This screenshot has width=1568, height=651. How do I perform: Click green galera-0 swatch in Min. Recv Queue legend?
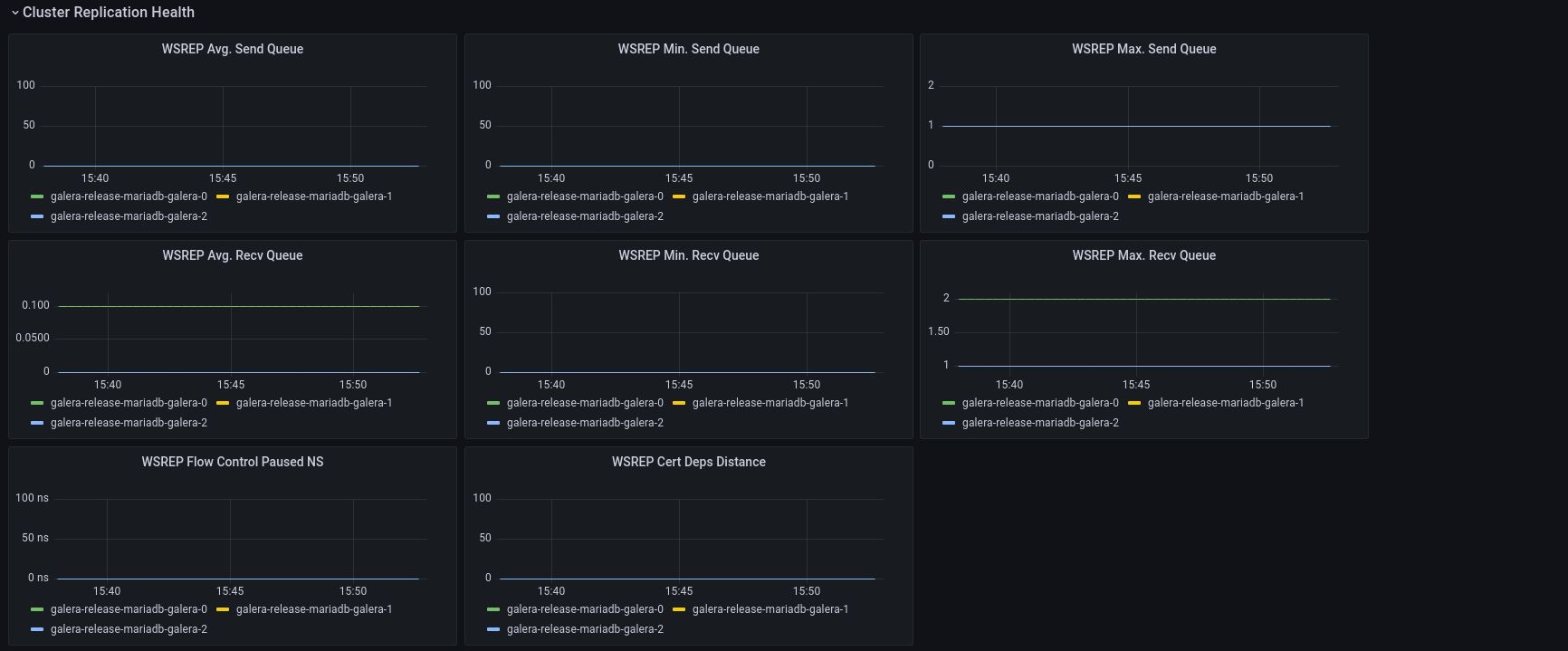(x=493, y=403)
